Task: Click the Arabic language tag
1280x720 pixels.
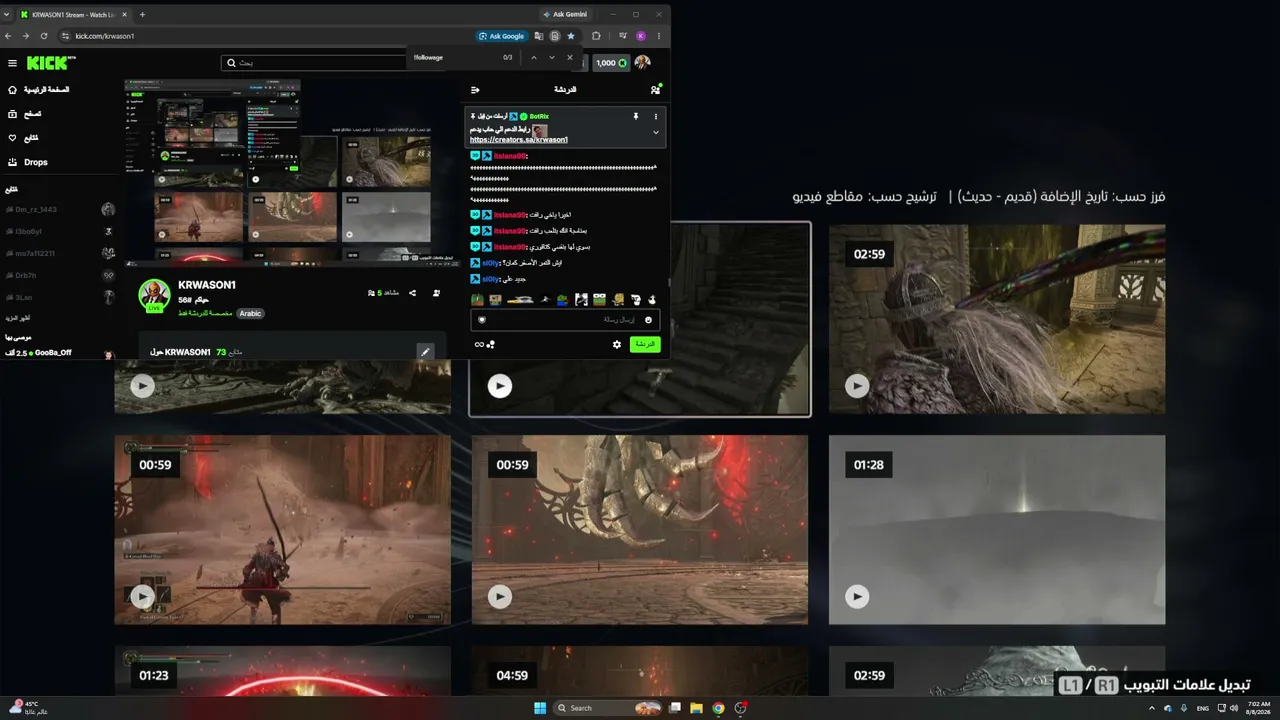Action: pos(250,313)
